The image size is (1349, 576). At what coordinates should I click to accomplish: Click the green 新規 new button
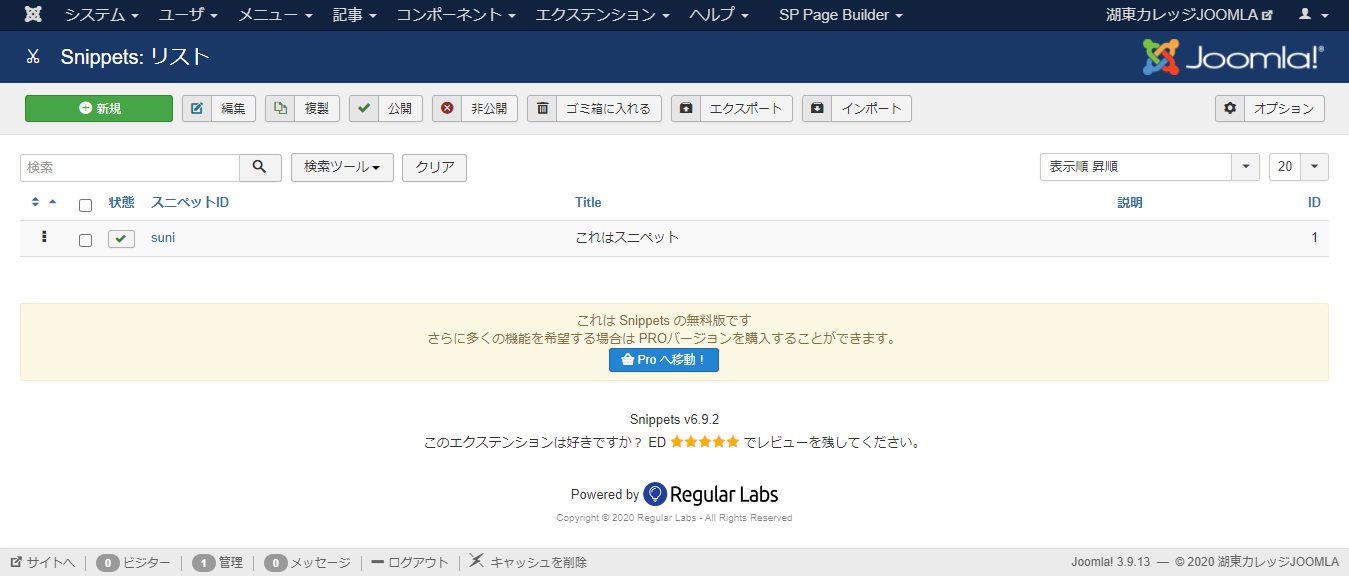coord(98,108)
